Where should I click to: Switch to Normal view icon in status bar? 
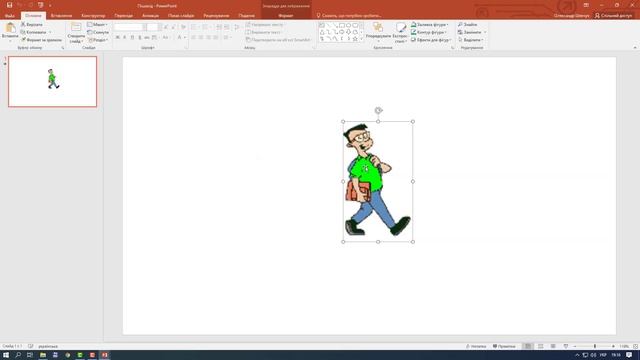point(528,346)
